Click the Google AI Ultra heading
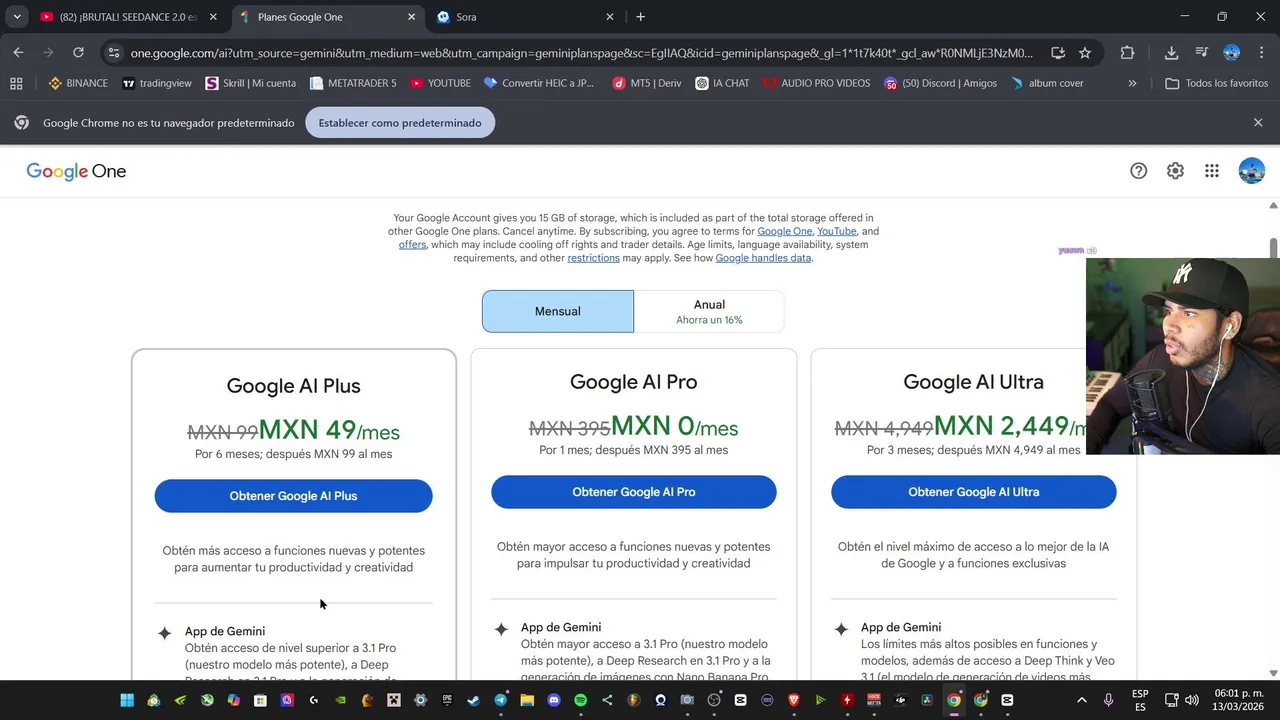1280x720 pixels. tap(973, 382)
